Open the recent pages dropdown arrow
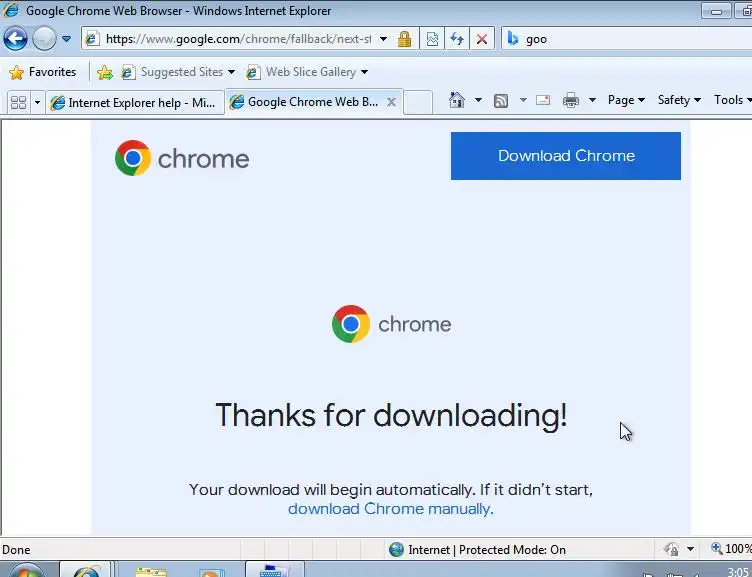The height and width of the screenshot is (577, 752). click(x=66, y=39)
